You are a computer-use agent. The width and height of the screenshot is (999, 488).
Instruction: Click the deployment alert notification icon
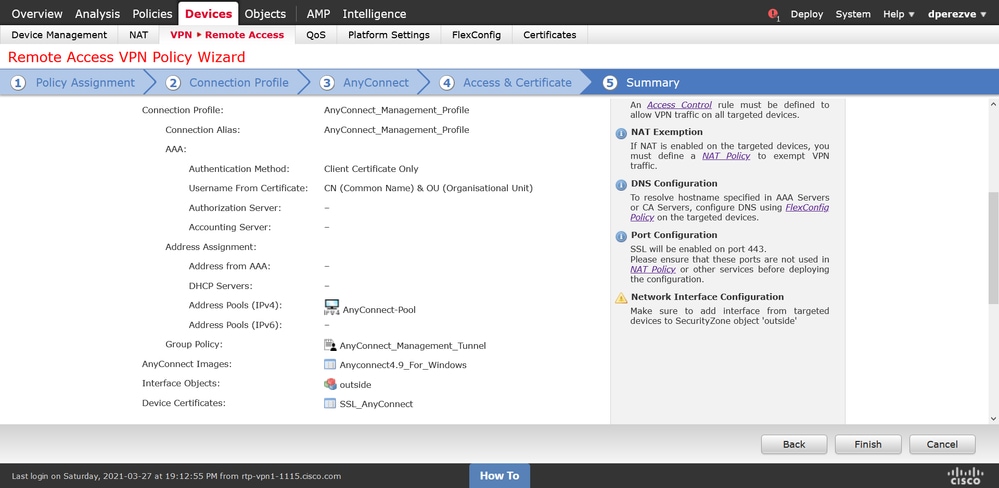773,14
